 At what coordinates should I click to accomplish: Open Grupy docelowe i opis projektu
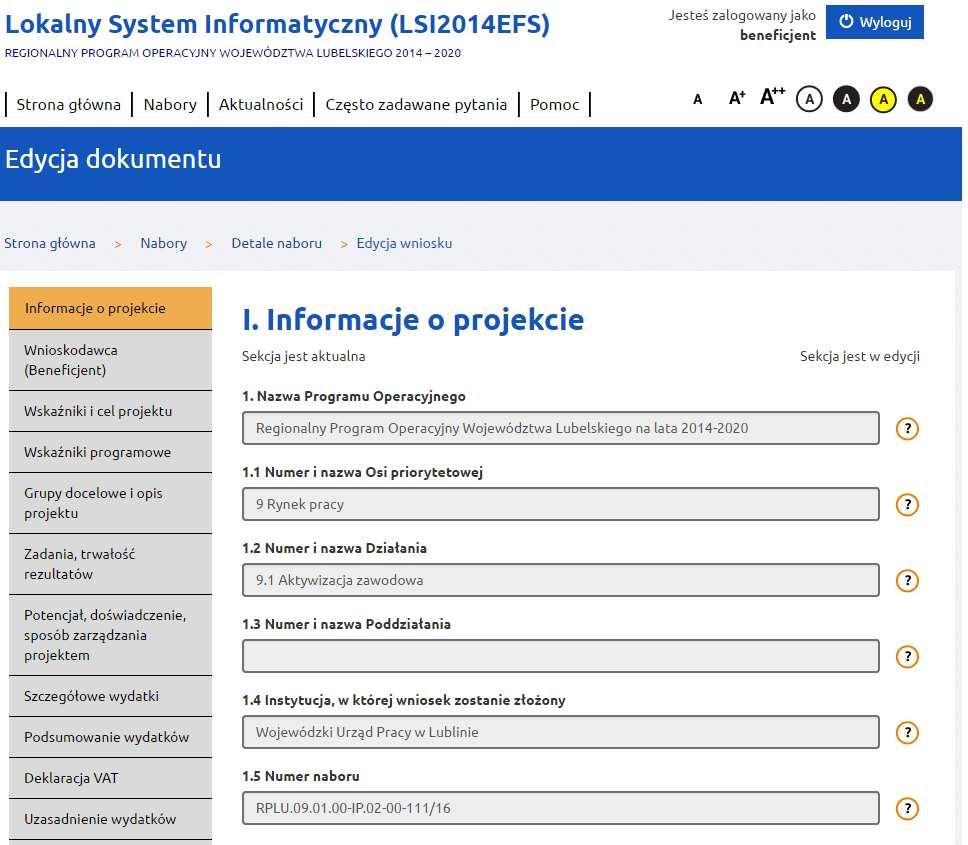click(x=111, y=503)
